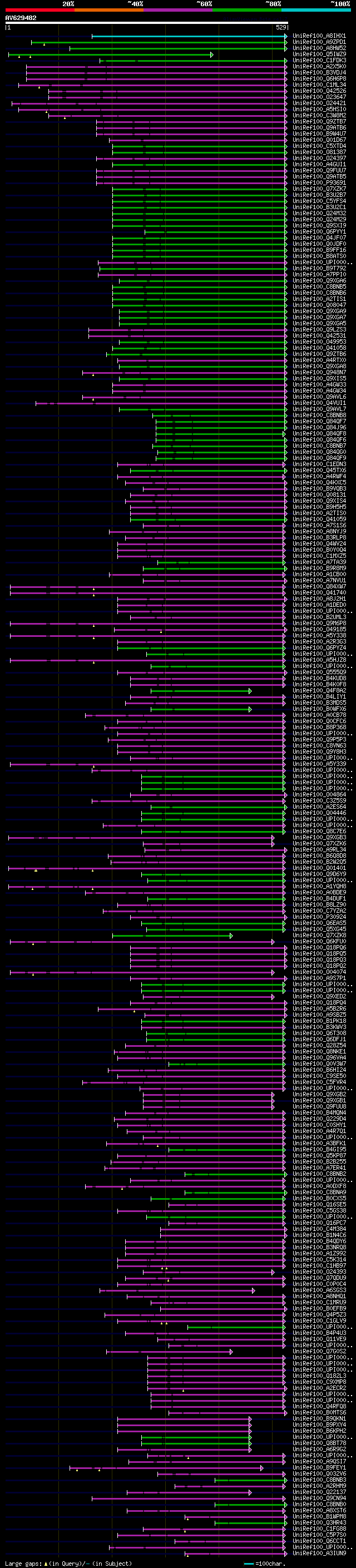Screen dimensions: 356x1568
Task: Click the UniRef100_B8P368 label
Action: click(319, 728)
